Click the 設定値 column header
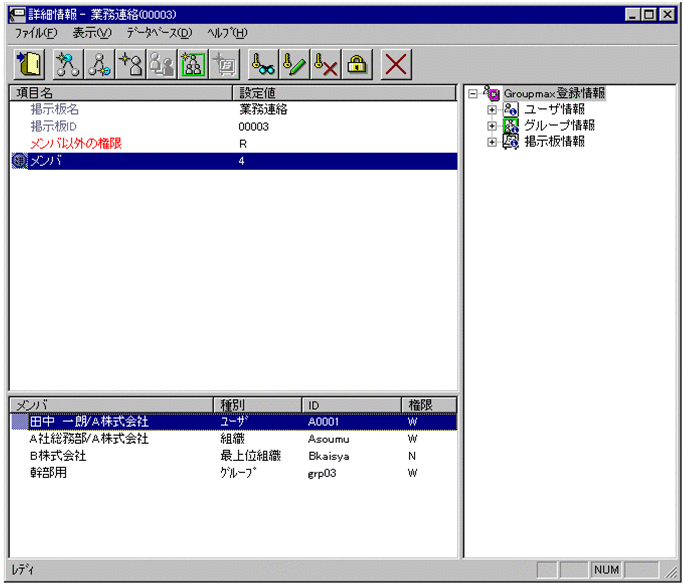685x587 pixels. click(342, 93)
